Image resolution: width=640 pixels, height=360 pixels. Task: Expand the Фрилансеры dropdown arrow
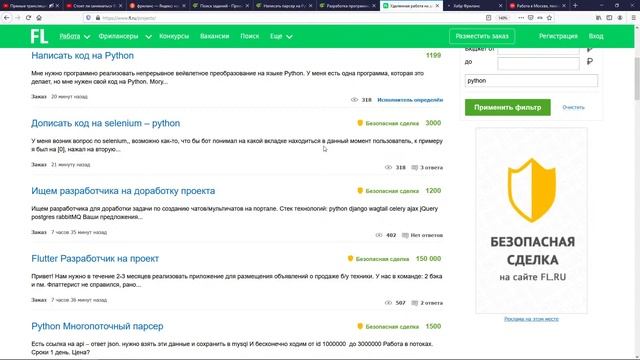149,37
